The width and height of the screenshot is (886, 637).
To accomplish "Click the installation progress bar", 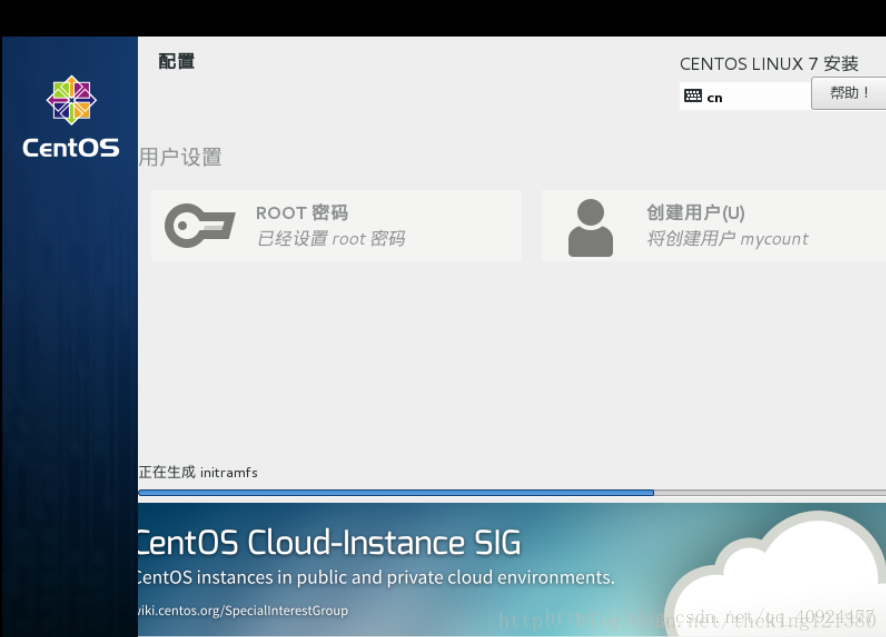I will click(512, 493).
